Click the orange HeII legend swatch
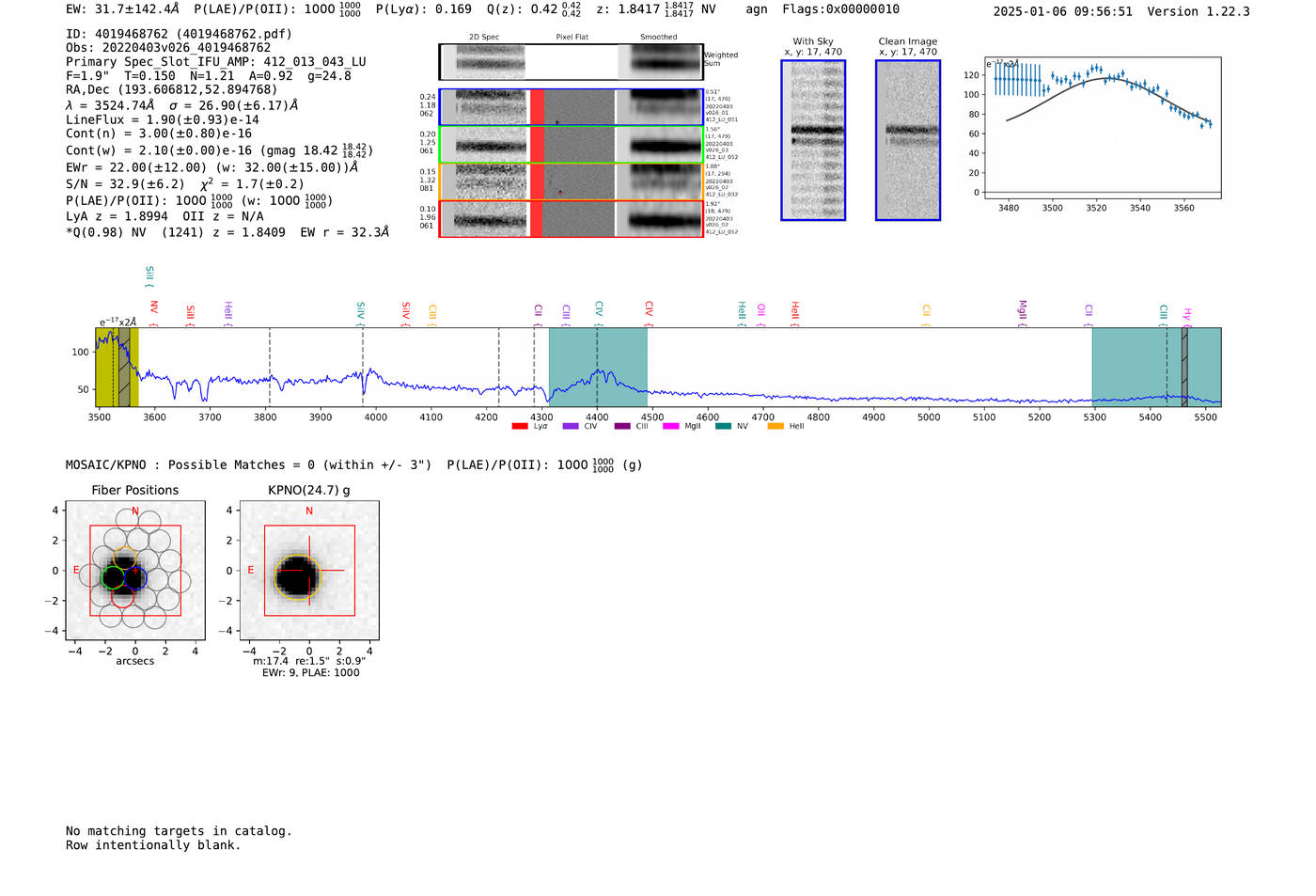This screenshot has height=896, width=1316. coord(775,427)
